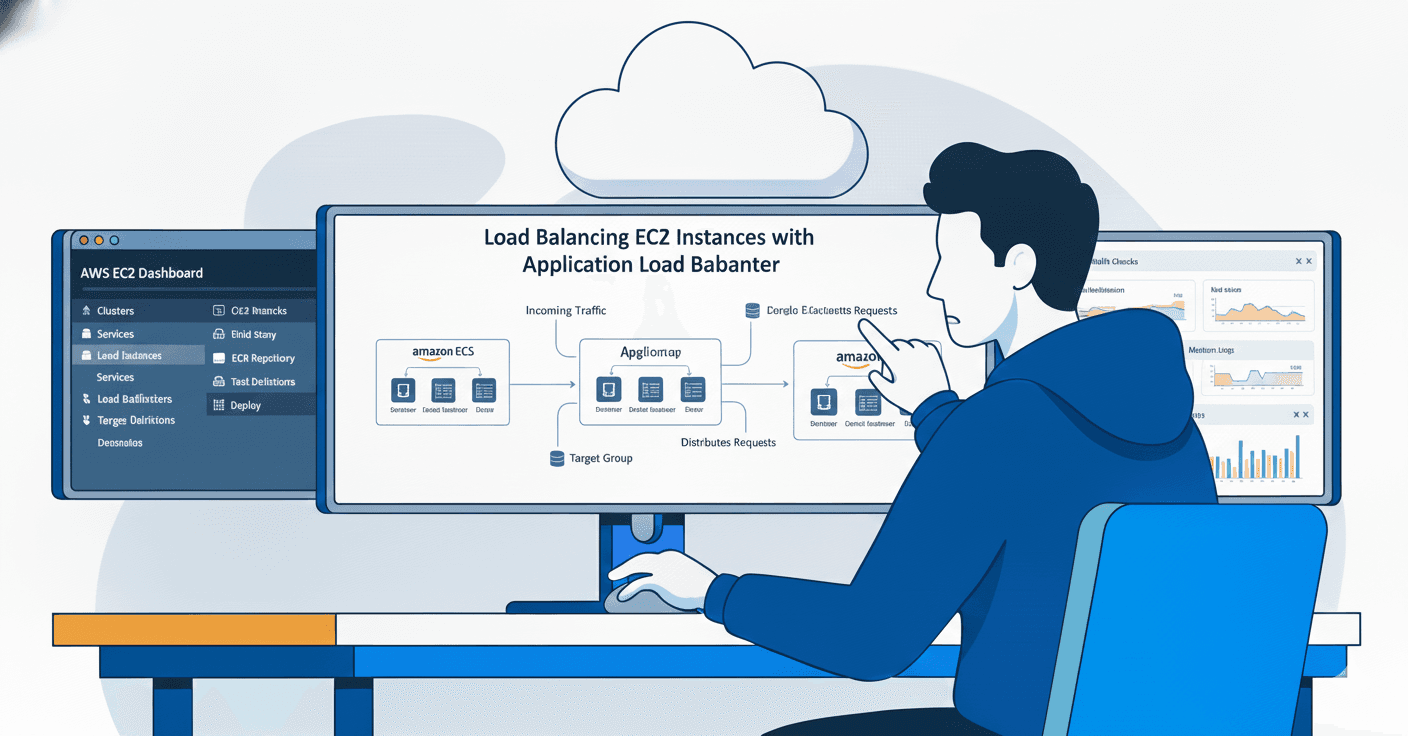Image resolution: width=1408 pixels, height=736 pixels.
Task: Click the Target Group database icon
Action: [x=557, y=458]
